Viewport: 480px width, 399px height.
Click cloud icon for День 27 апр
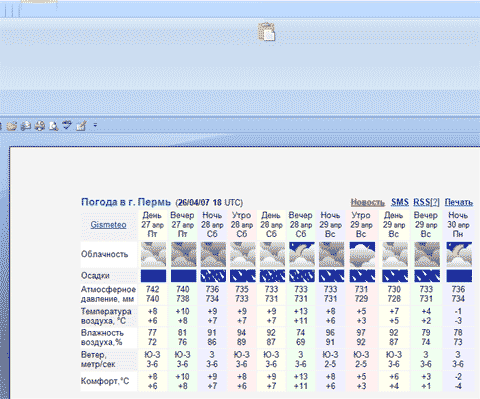point(153,254)
